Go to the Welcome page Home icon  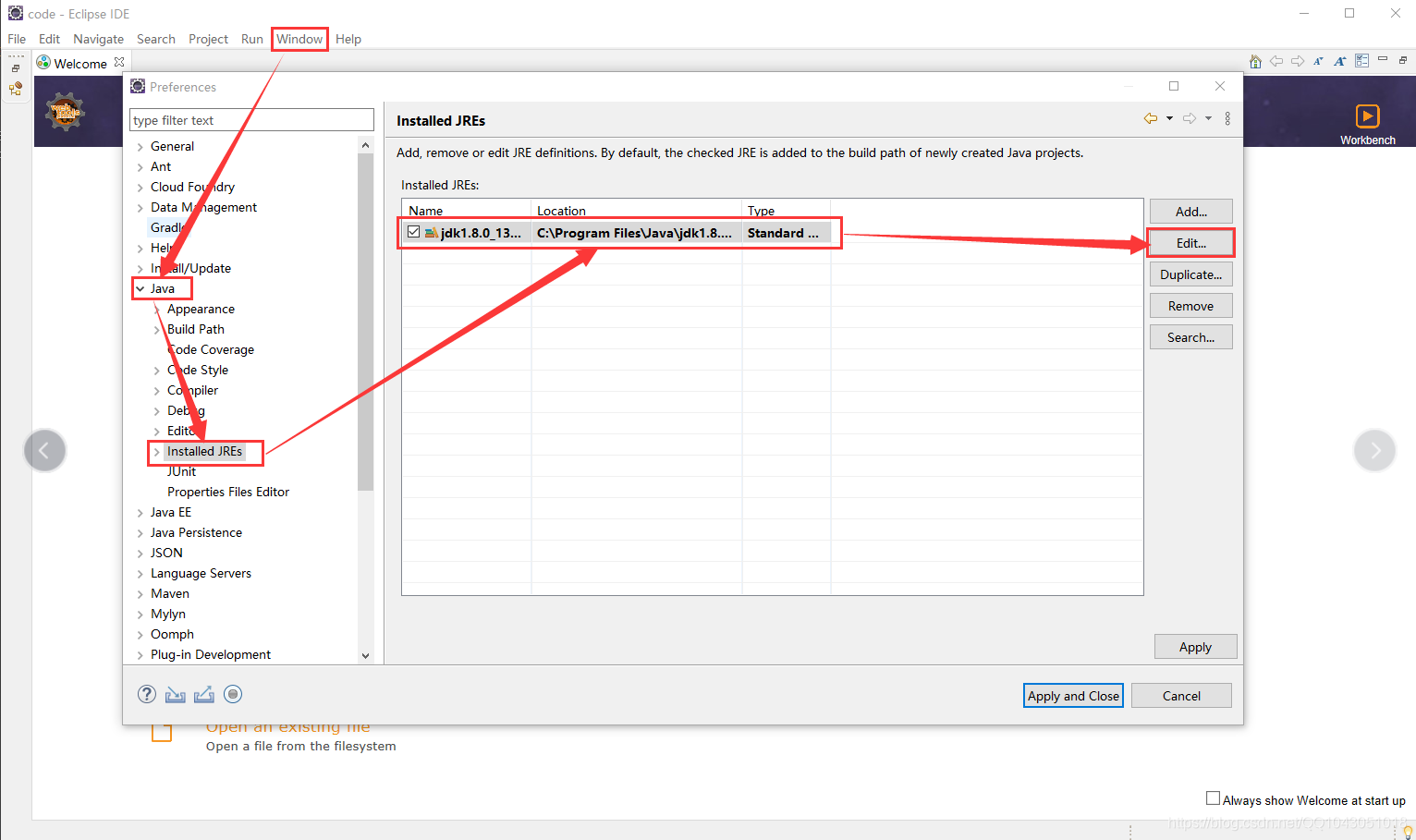pos(1255,62)
